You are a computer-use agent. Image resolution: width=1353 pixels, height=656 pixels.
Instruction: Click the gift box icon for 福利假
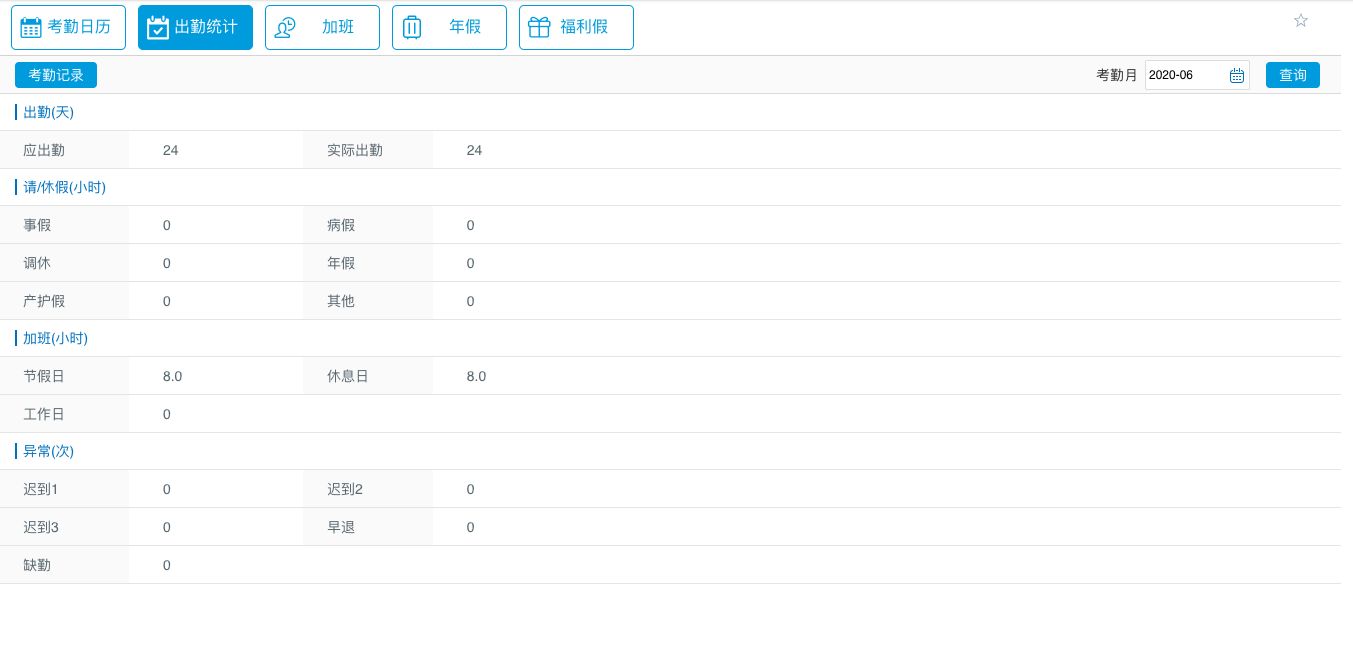pyautogui.click(x=539, y=28)
